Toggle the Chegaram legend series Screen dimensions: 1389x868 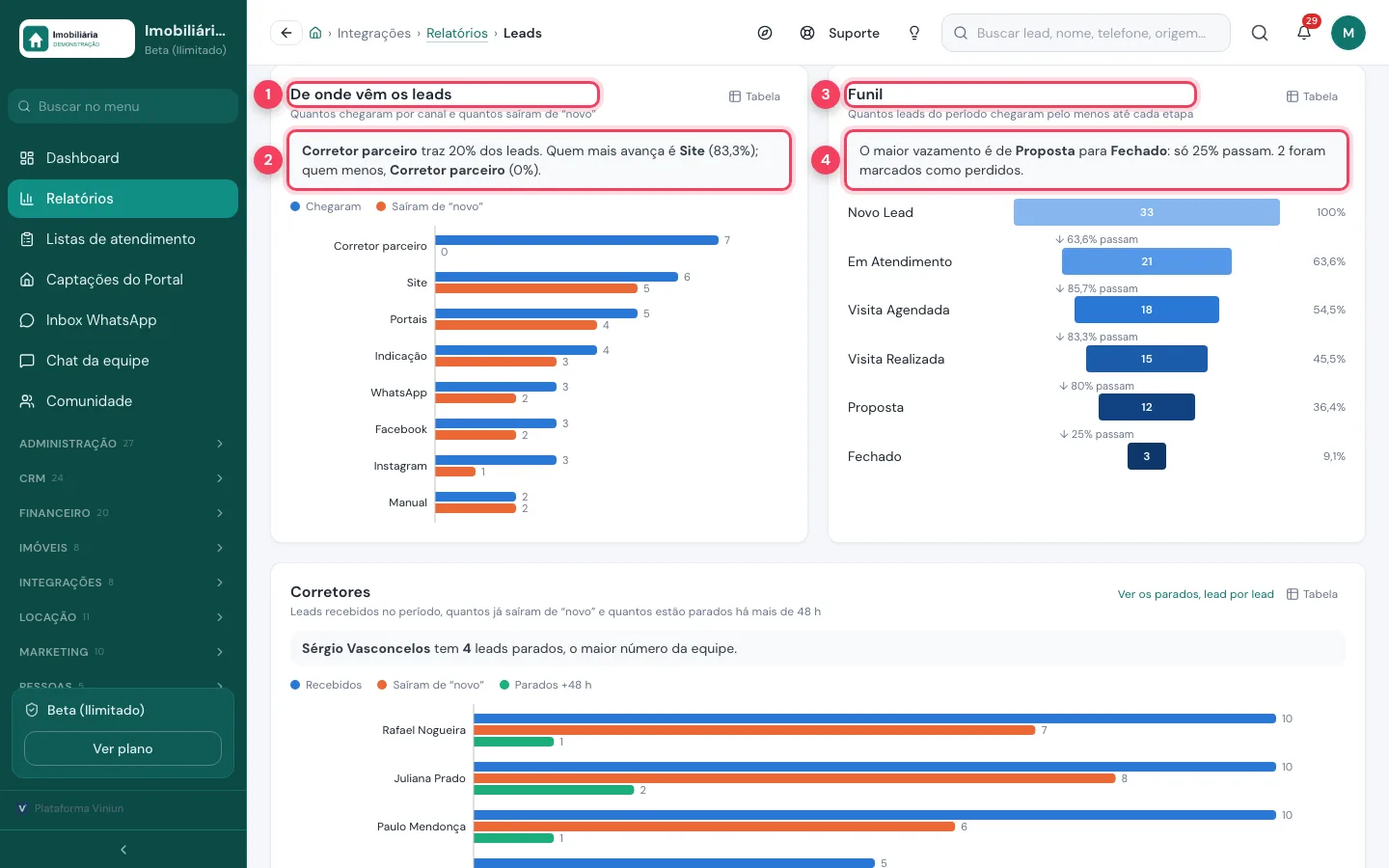[x=326, y=206]
